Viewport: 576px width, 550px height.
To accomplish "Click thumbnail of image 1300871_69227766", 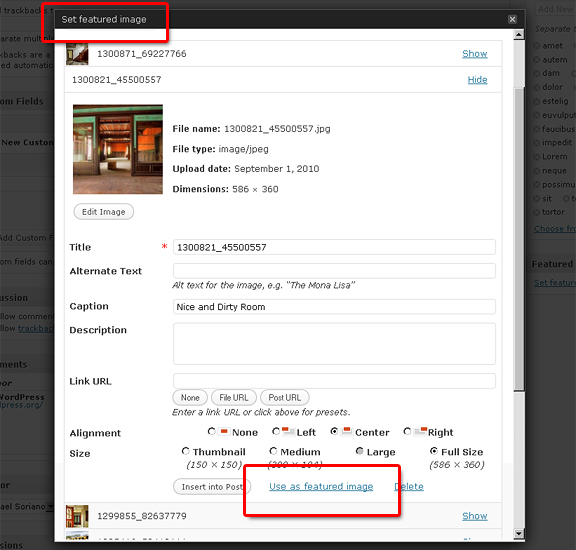I will click(x=77, y=54).
